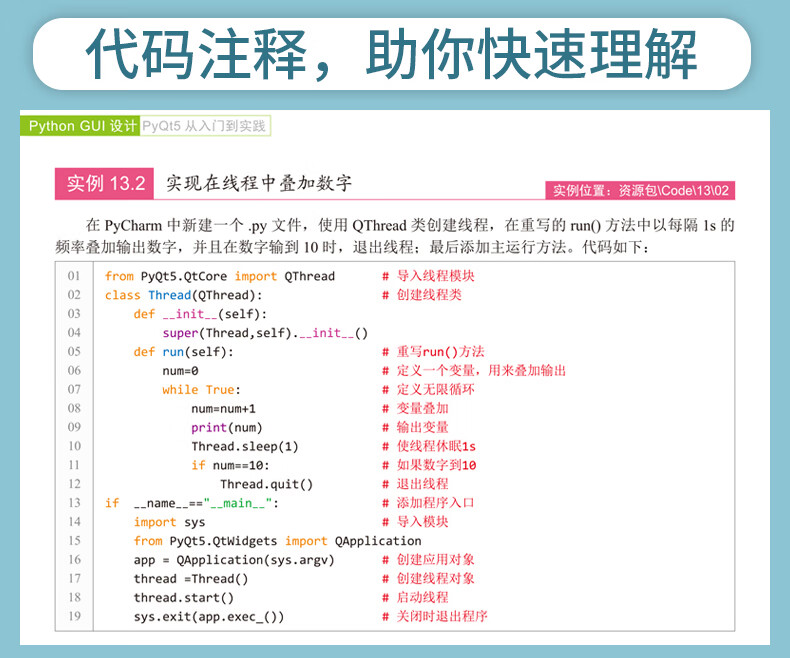This screenshot has width=790, height=658.
Task: Click the pink 实例 13.2 badge
Action: click(104, 183)
